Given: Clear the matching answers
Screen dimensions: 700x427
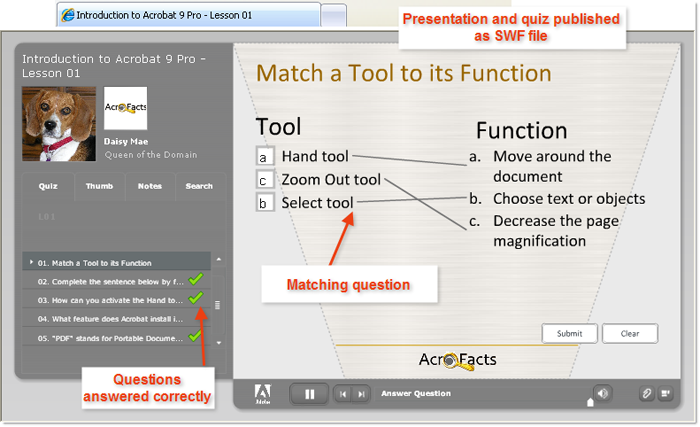Looking at the screenshot, I should click(630, 334).
